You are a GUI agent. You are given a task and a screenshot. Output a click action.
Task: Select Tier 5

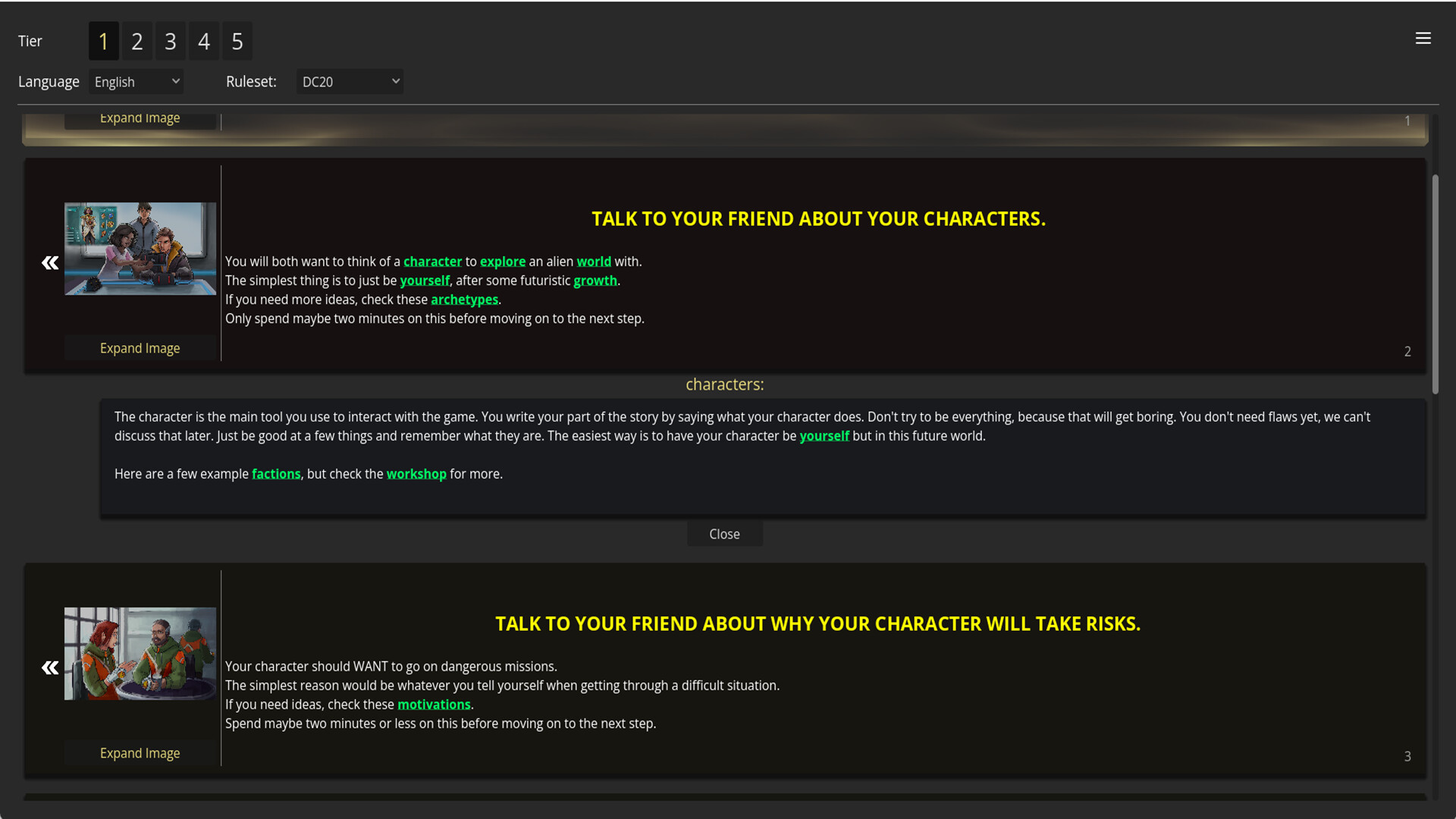coord(237,41)
